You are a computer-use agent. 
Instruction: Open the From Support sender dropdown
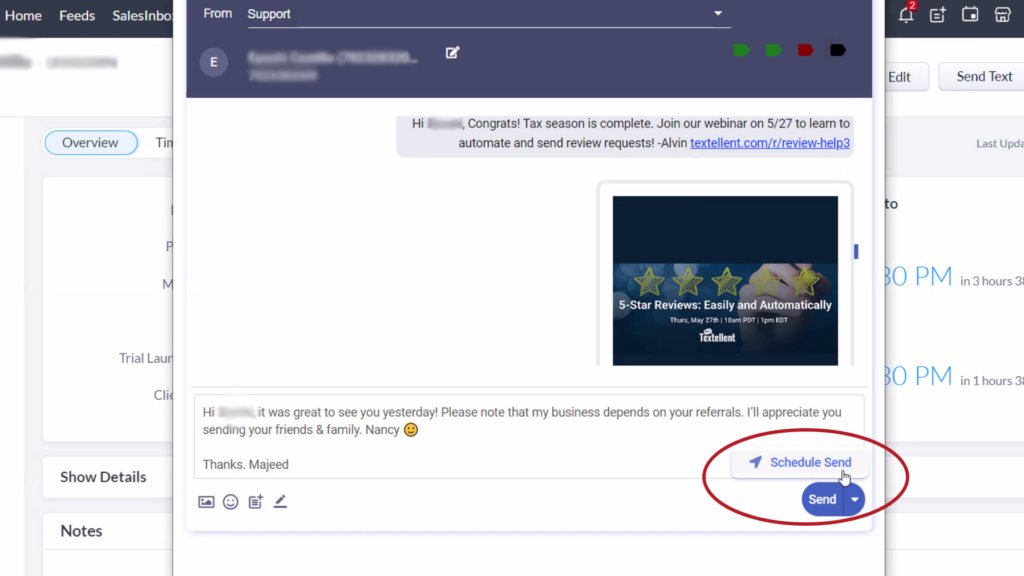[x=717, y=14]
